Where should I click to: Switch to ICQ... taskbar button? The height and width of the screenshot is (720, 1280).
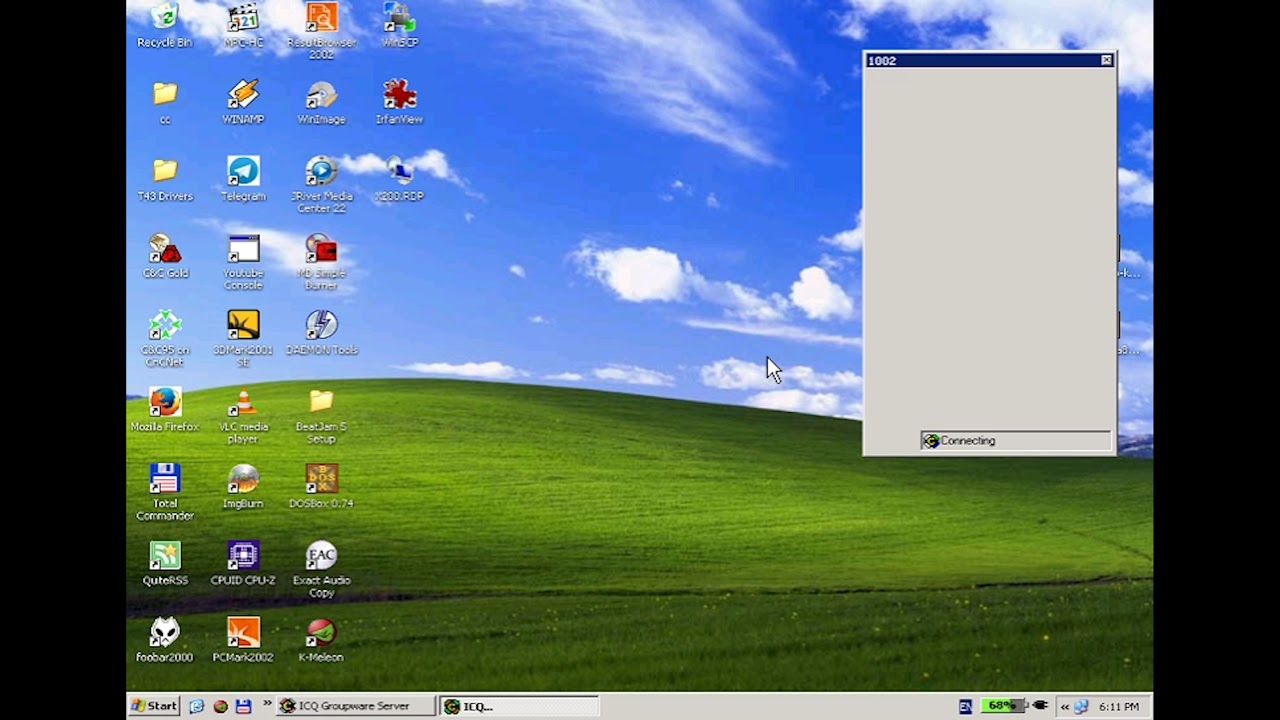pyautogui.click(x=519, y=706)
